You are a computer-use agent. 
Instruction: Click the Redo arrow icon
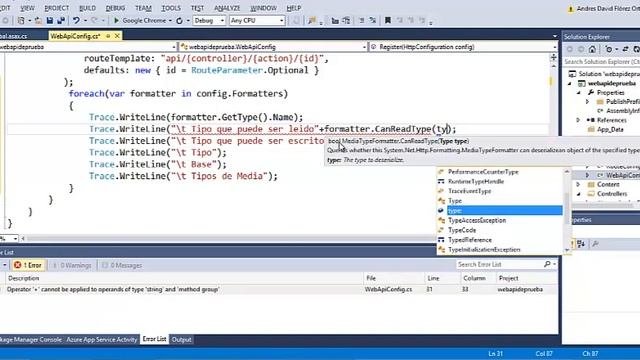[94, 20]
